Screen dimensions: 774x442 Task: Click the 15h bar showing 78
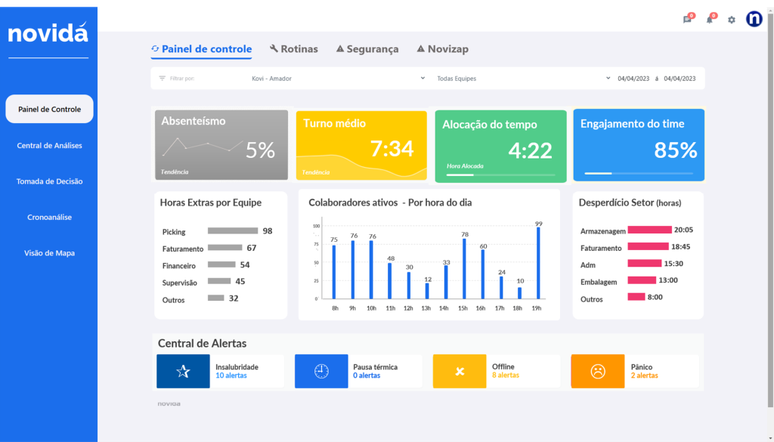(464, 269)
